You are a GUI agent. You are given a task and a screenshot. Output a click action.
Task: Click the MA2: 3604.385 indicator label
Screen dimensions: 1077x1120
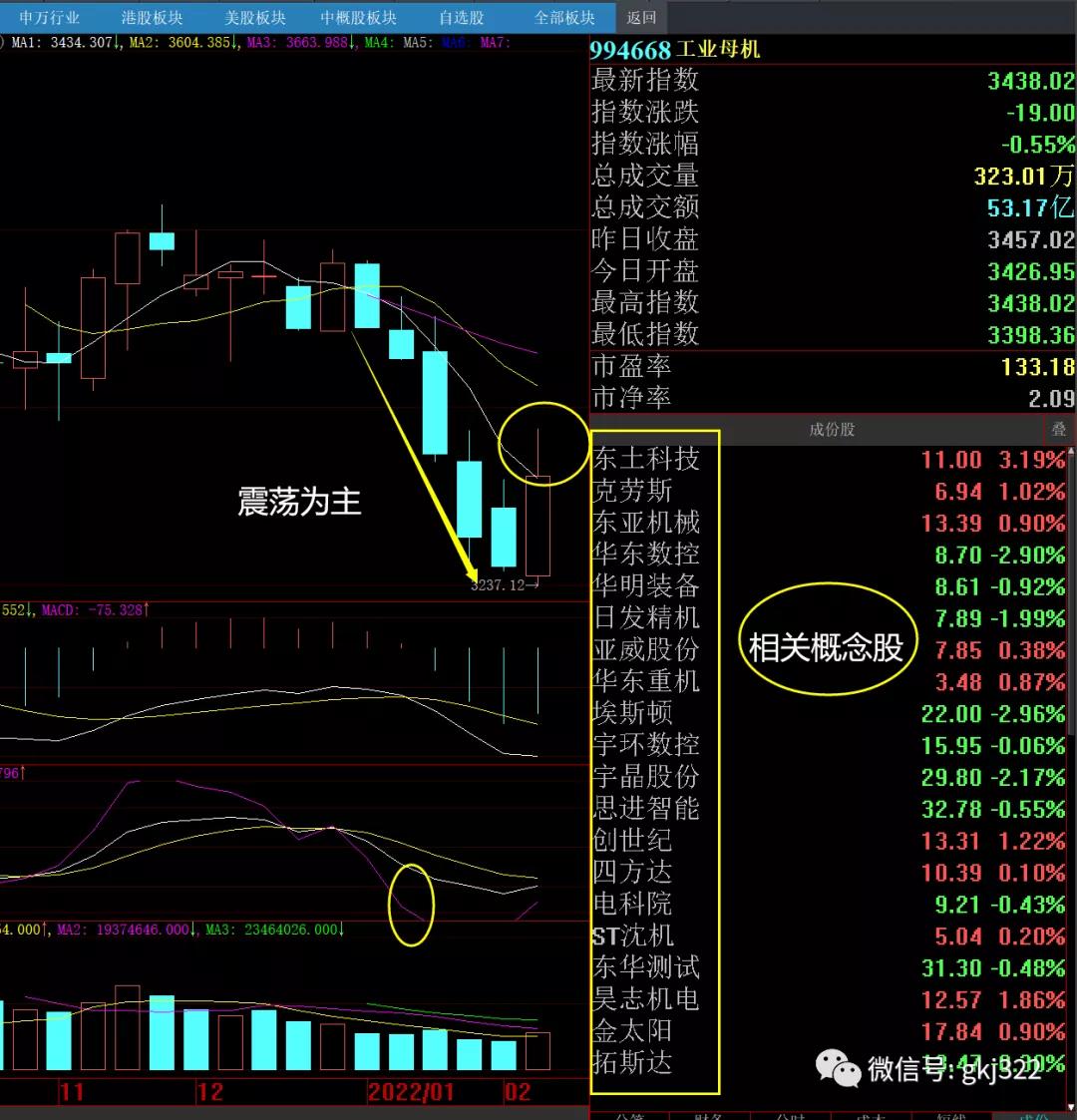click(182, 42)
